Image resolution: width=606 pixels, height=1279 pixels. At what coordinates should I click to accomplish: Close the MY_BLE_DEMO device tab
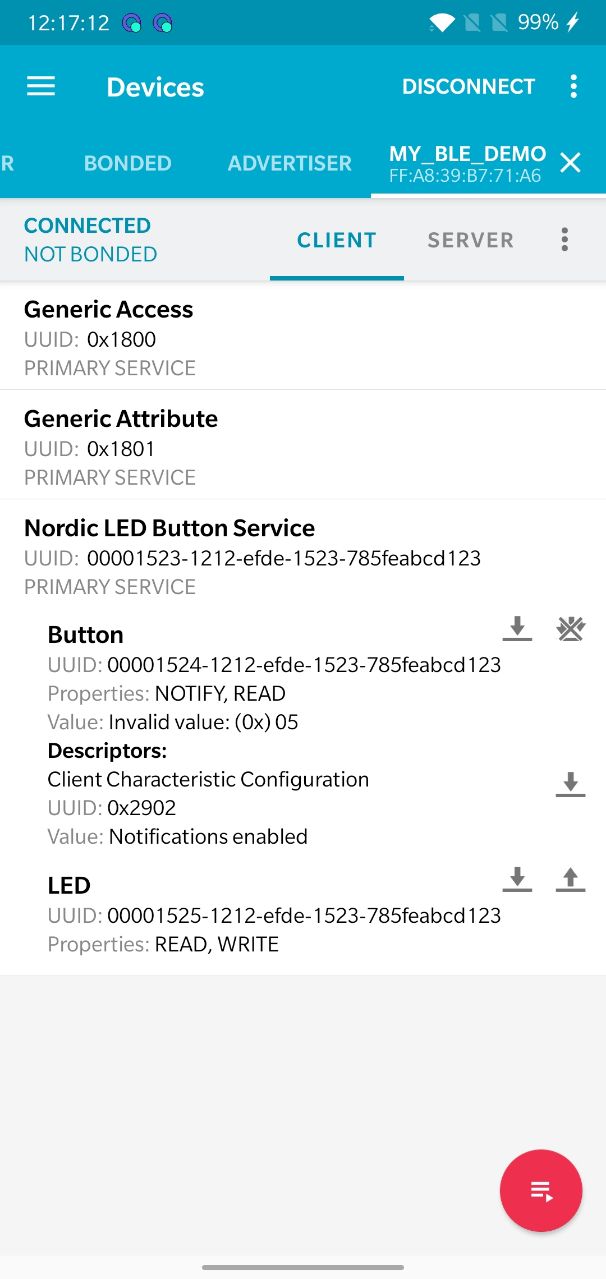570,162
